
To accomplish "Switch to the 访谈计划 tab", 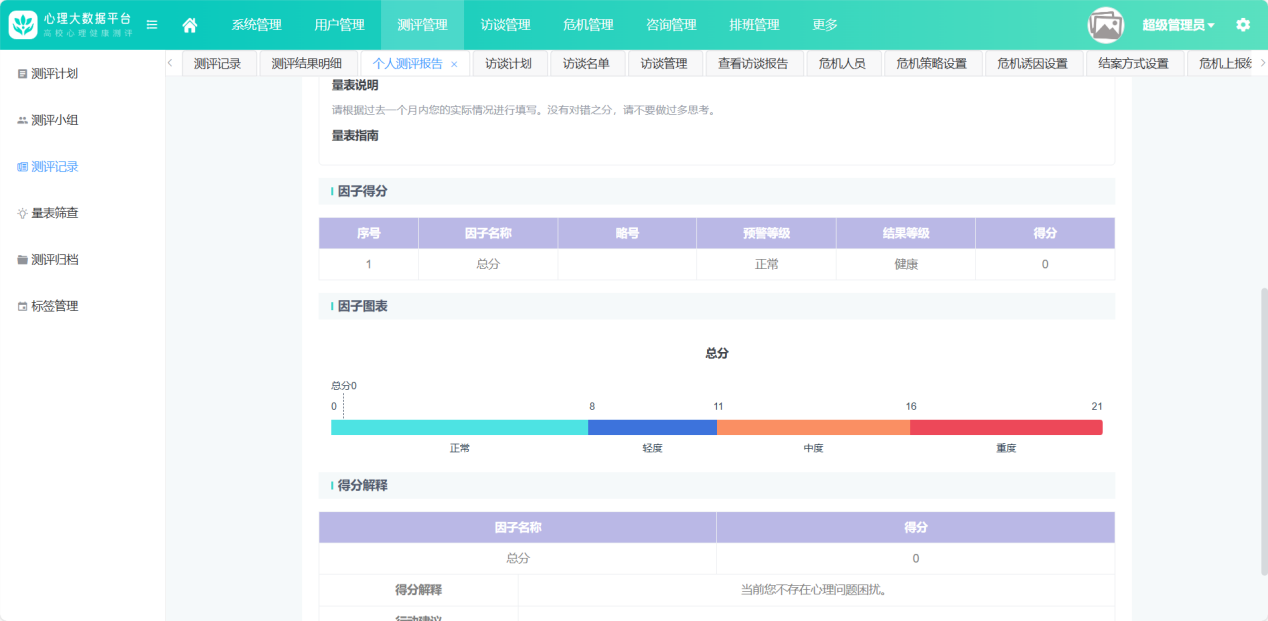I will pos(509,64).
